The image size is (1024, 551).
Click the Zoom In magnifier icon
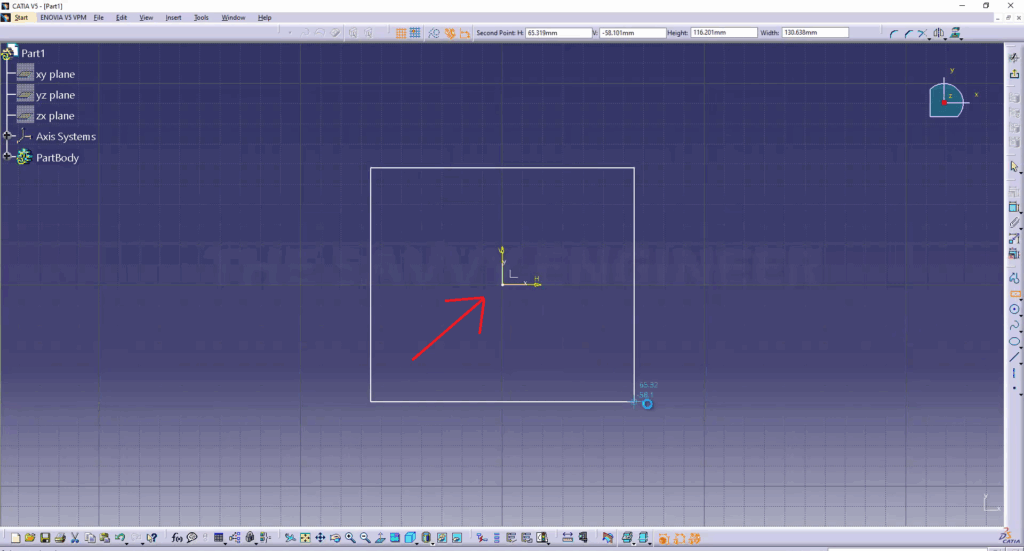[x=350, y=538]
